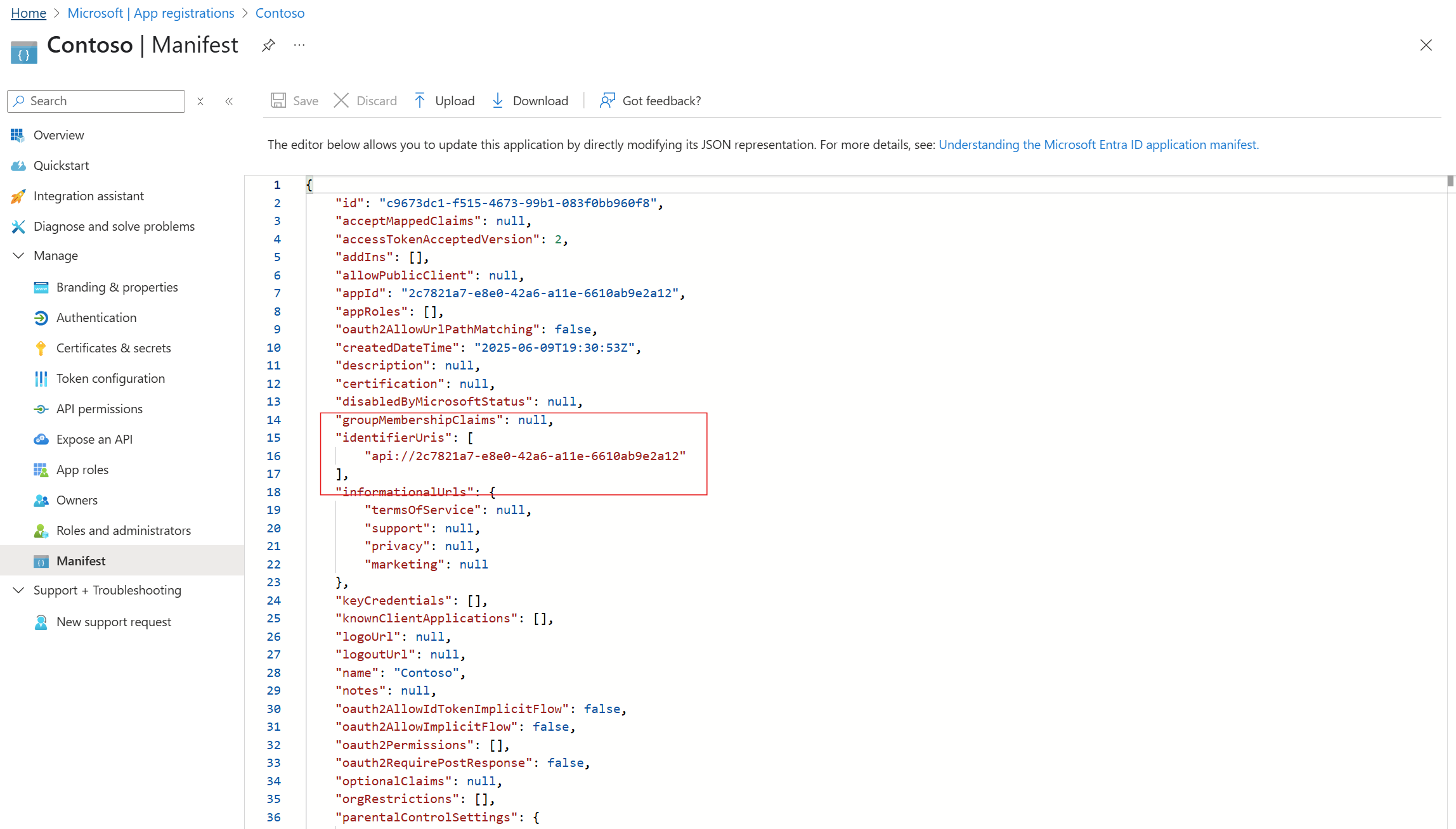Open the ellipsis more options menu

click(x=299, y=46)
